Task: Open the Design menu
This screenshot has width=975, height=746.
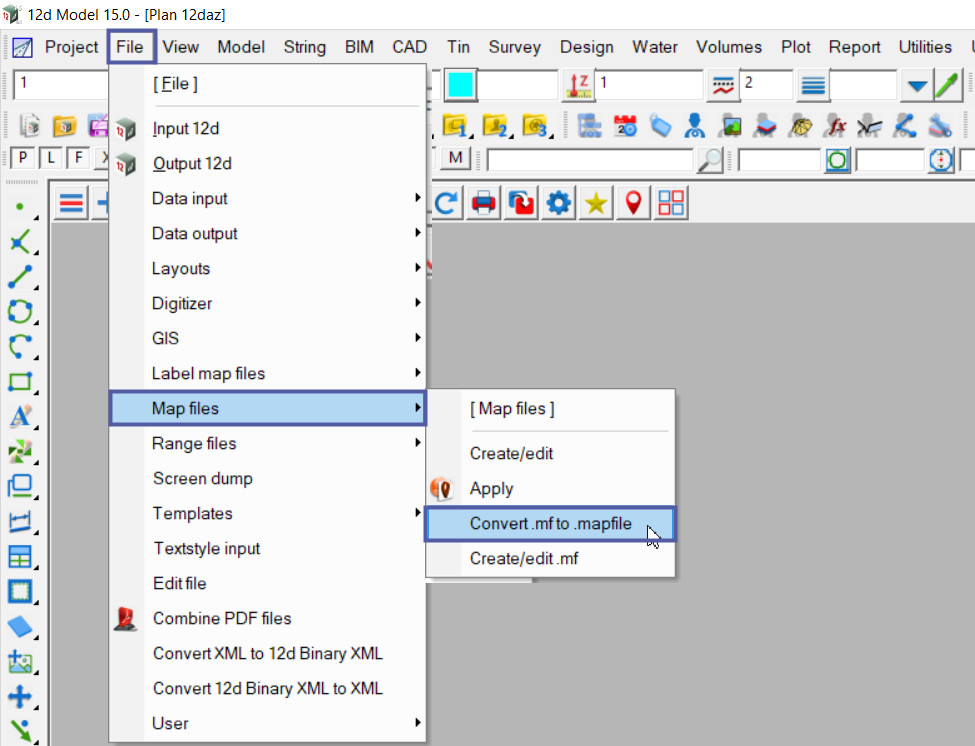Action: [586, 47]
